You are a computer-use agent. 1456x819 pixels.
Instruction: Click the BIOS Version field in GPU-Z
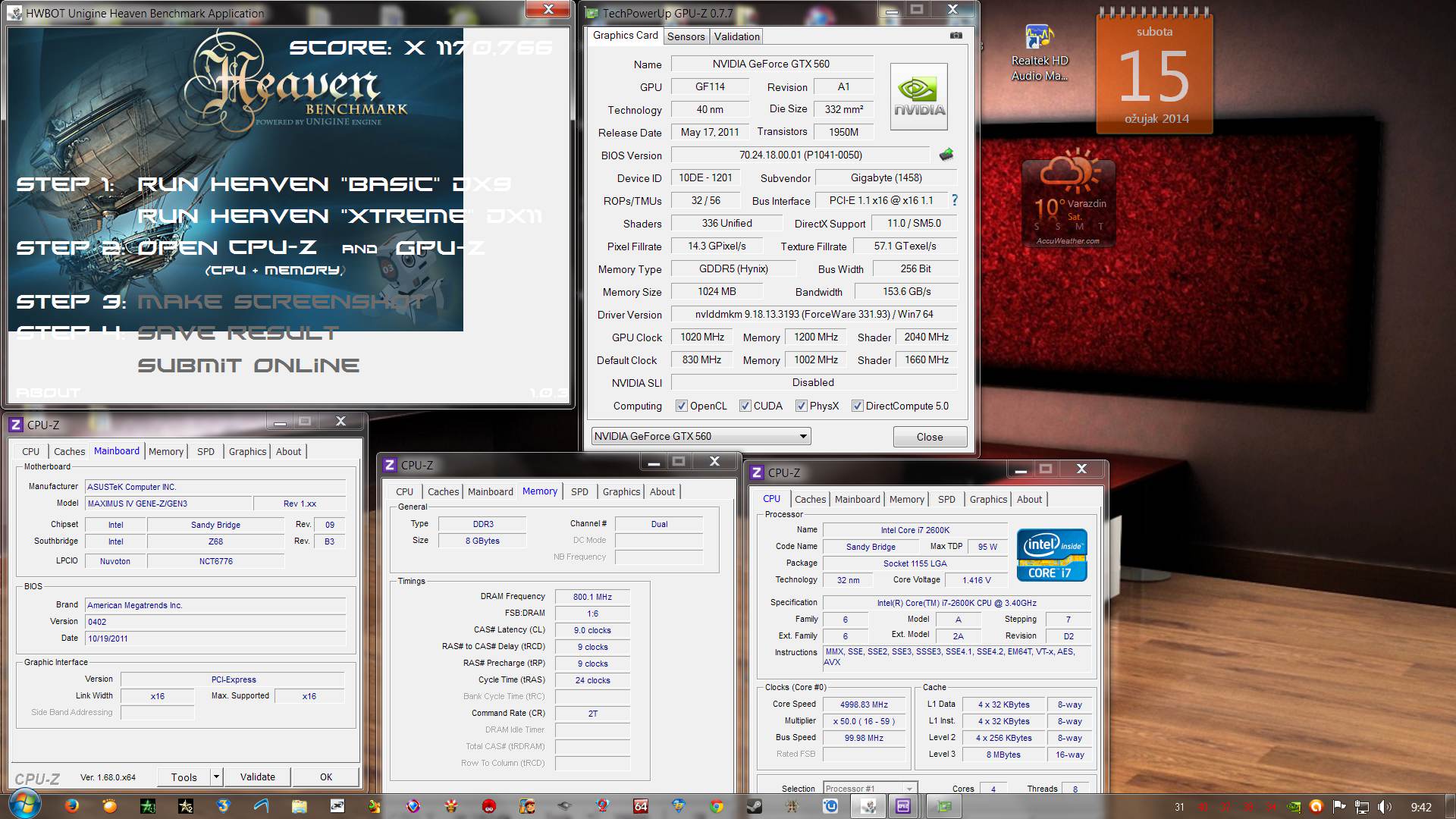(800, 155)
